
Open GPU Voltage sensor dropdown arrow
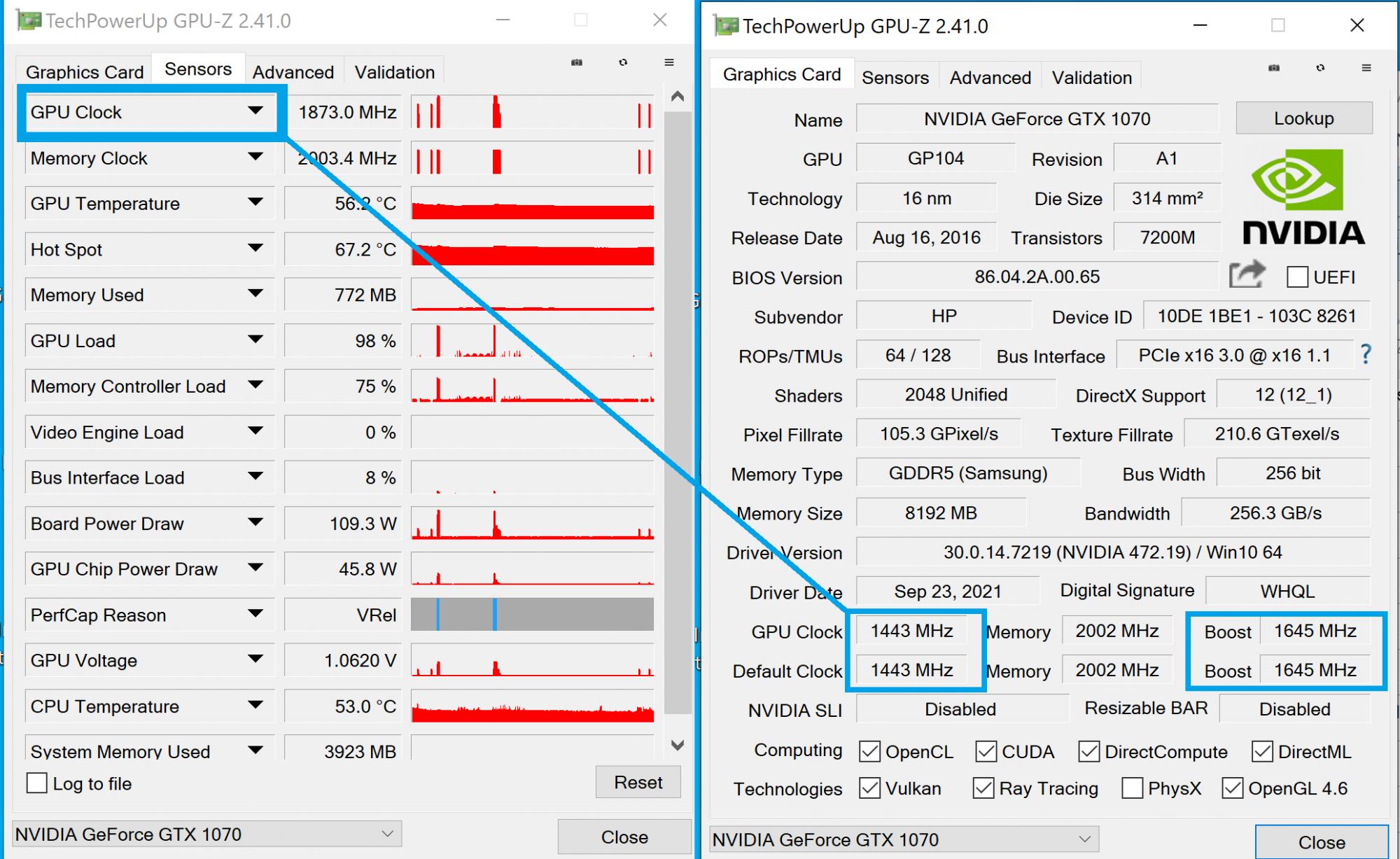[x=255, y=659]
